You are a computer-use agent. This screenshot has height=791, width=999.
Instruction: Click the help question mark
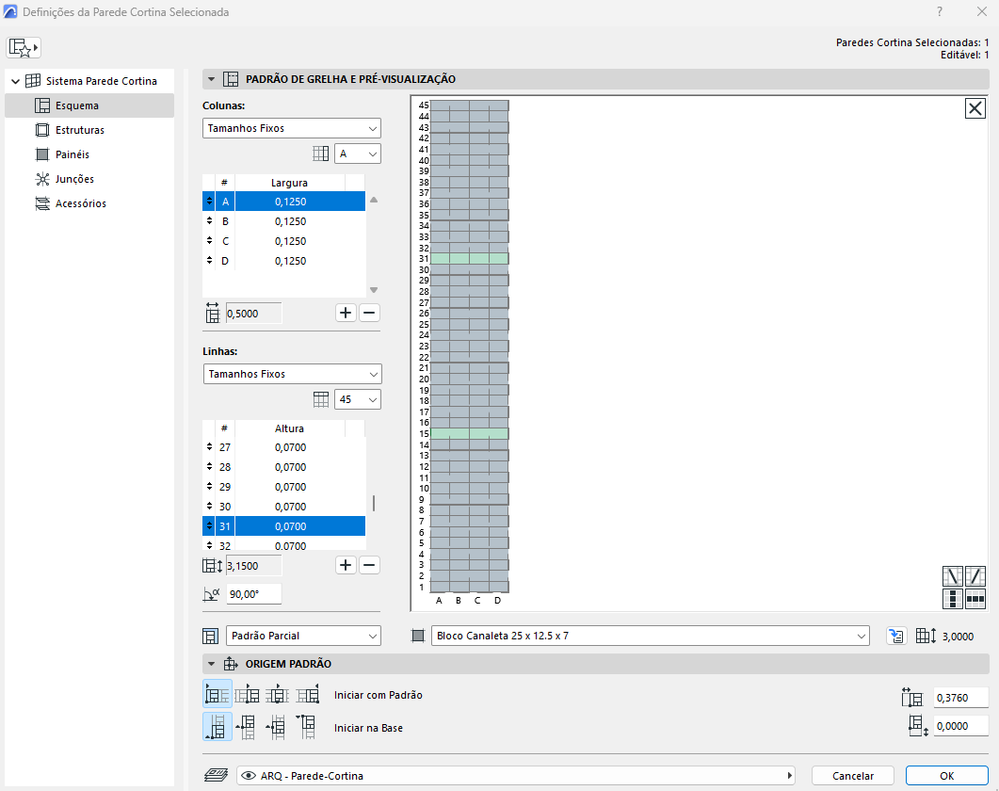940,11
